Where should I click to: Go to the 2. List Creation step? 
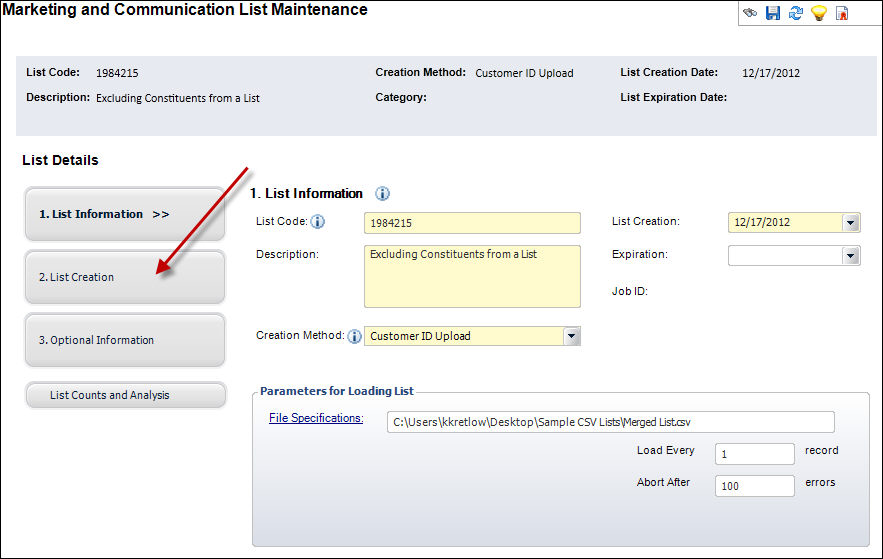125,277
